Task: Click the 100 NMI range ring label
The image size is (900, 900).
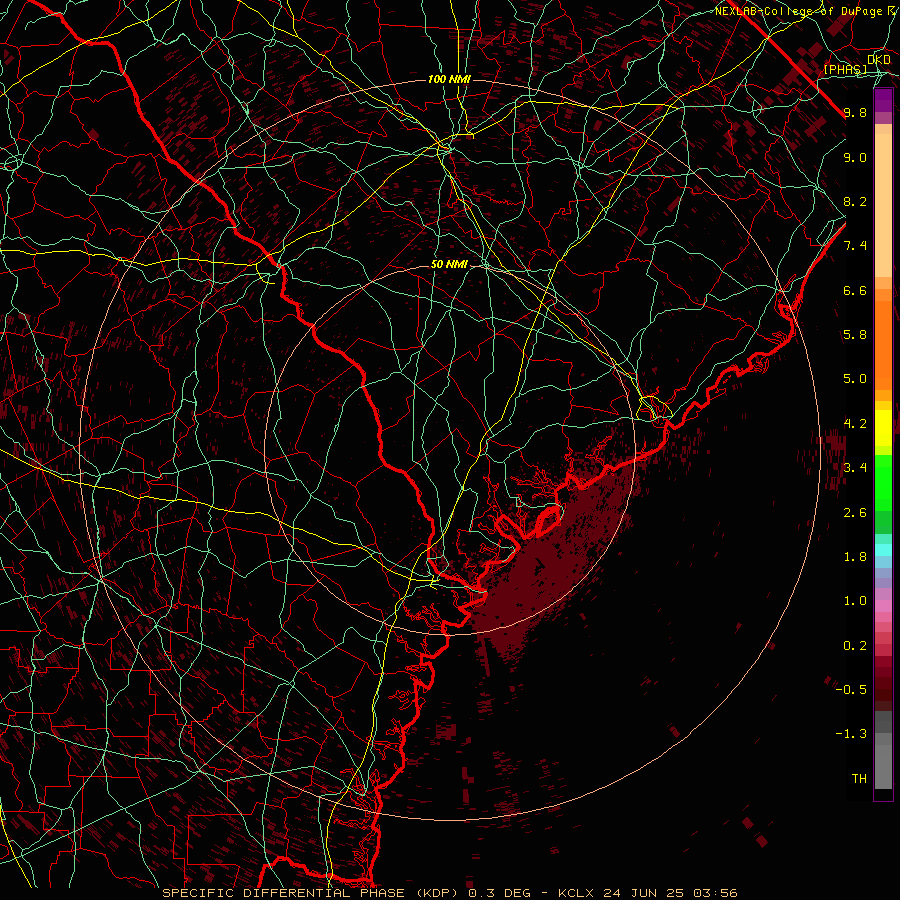Action: 449,79
